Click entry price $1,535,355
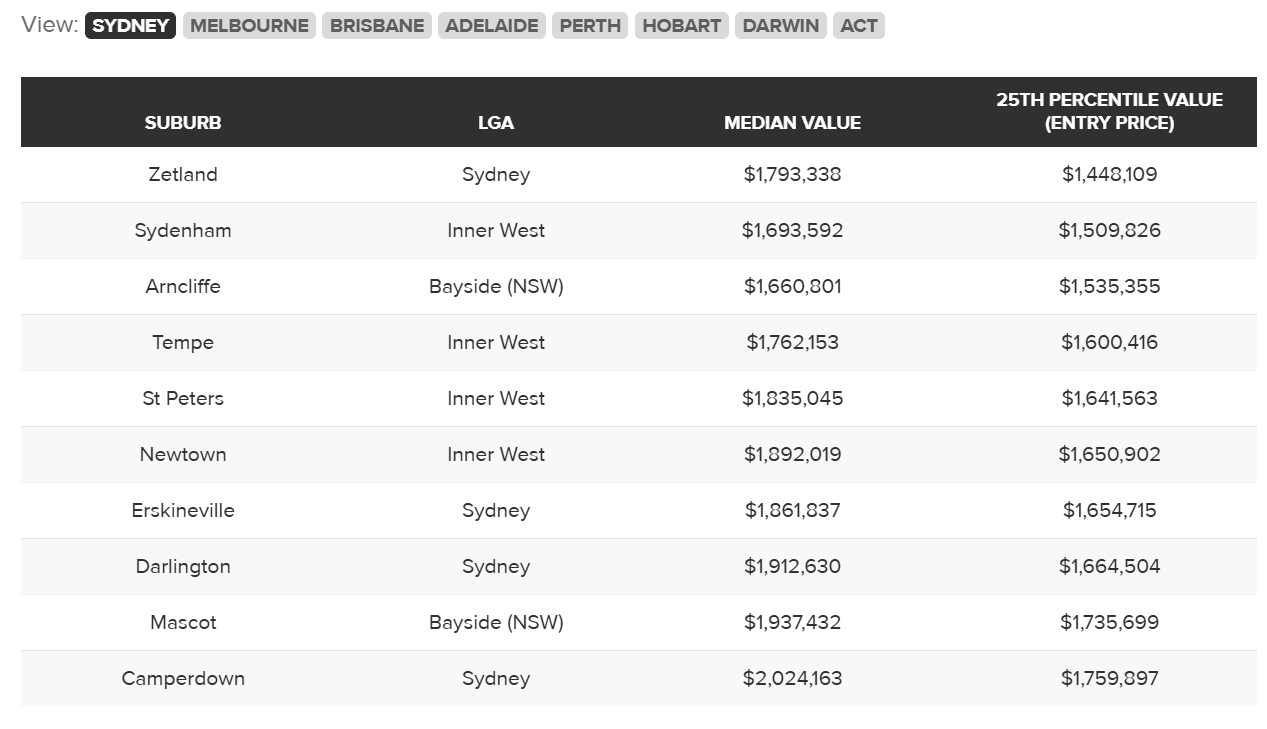The width and height of the screenshot is (1267, 729). [x=1110, y=286]
